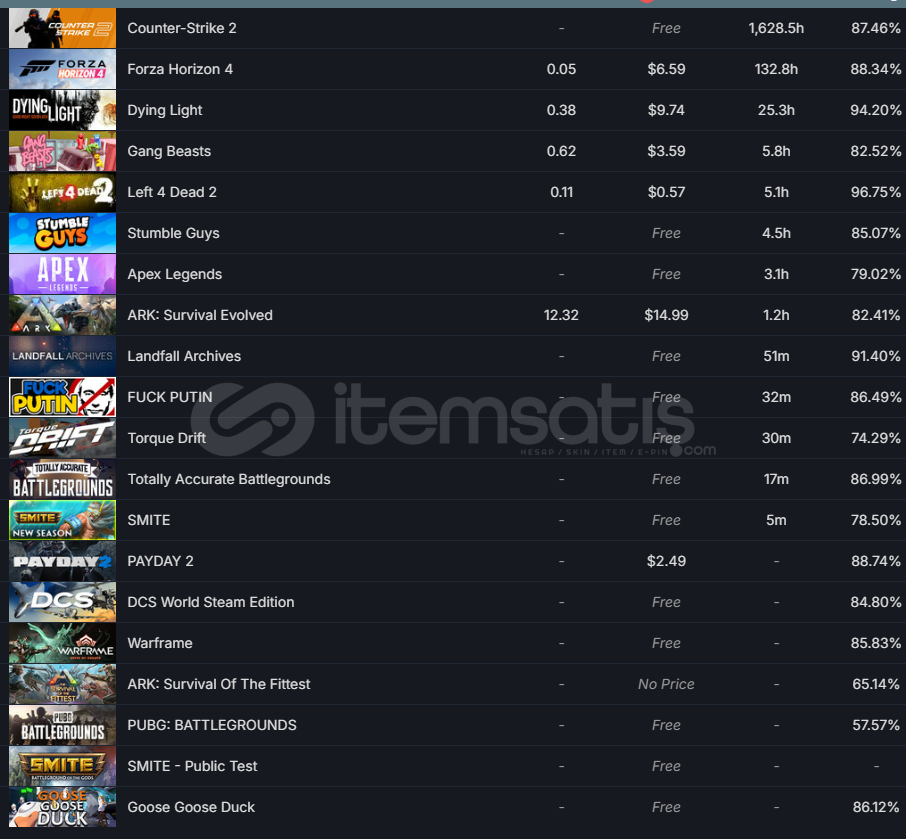Select the 0.62 value in Gang Beasts row
906x839 pixels.
(561, 151)
